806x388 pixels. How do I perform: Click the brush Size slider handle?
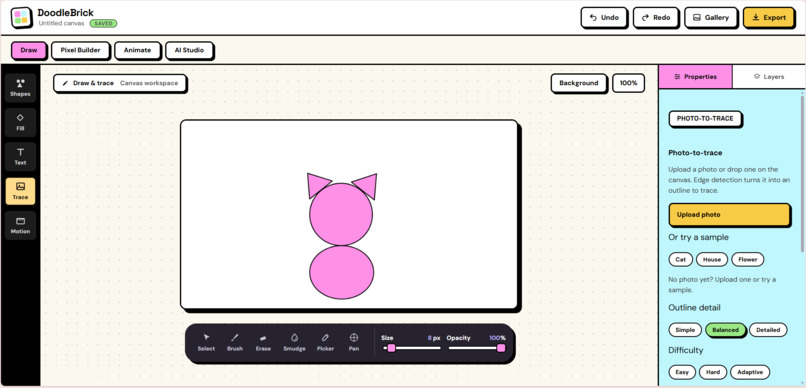pyautogui.click(x=391, y=348)
